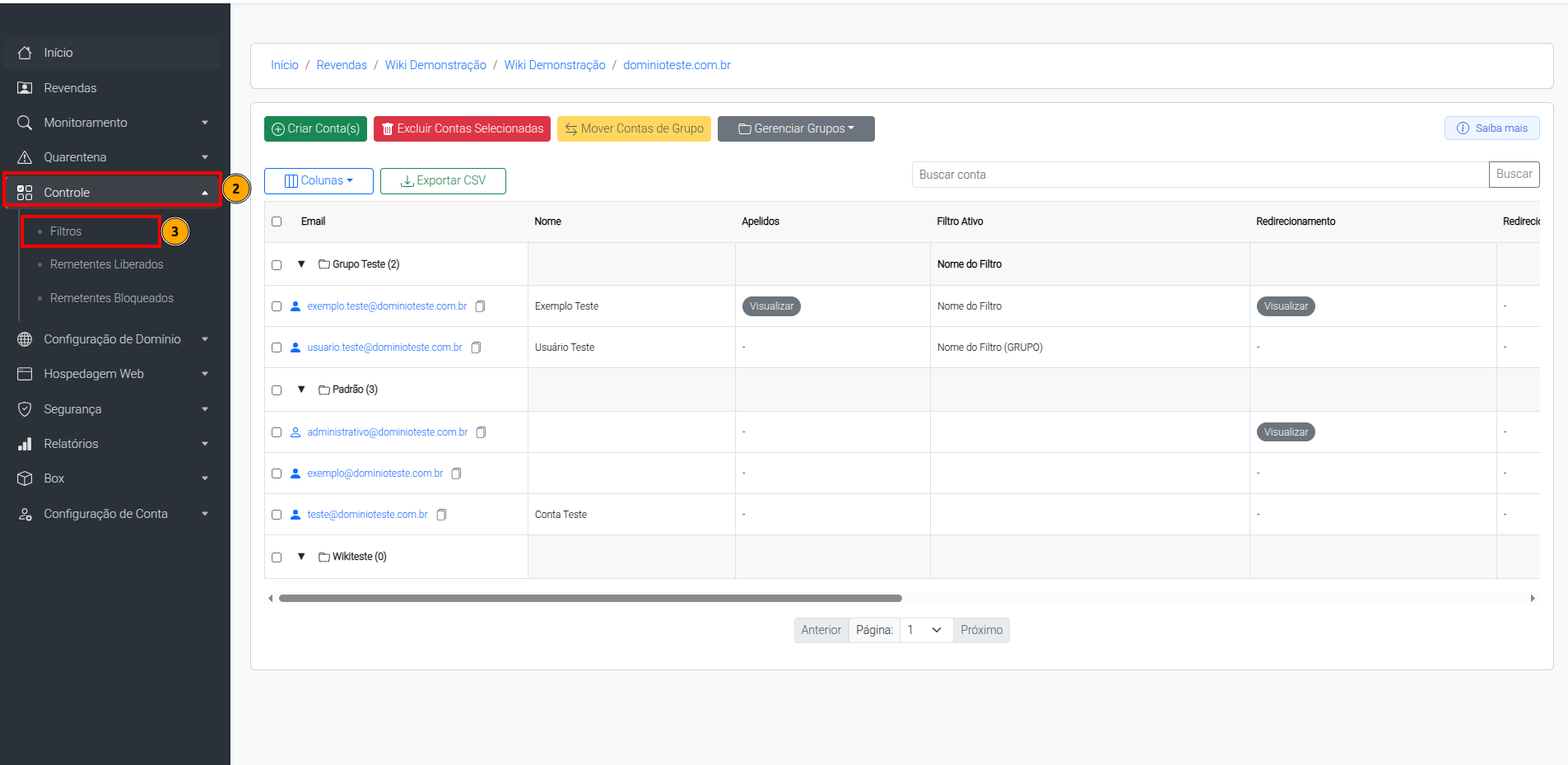Click the Relatórios bar chart icon

25,444
